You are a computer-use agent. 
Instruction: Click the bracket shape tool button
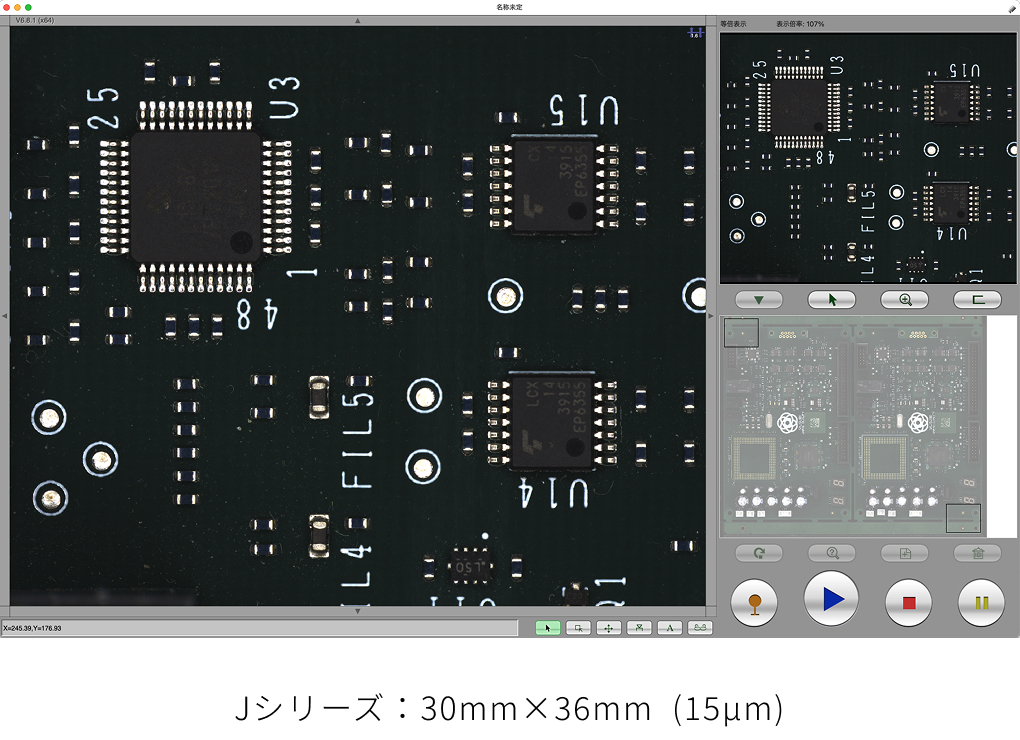[977, 299]
